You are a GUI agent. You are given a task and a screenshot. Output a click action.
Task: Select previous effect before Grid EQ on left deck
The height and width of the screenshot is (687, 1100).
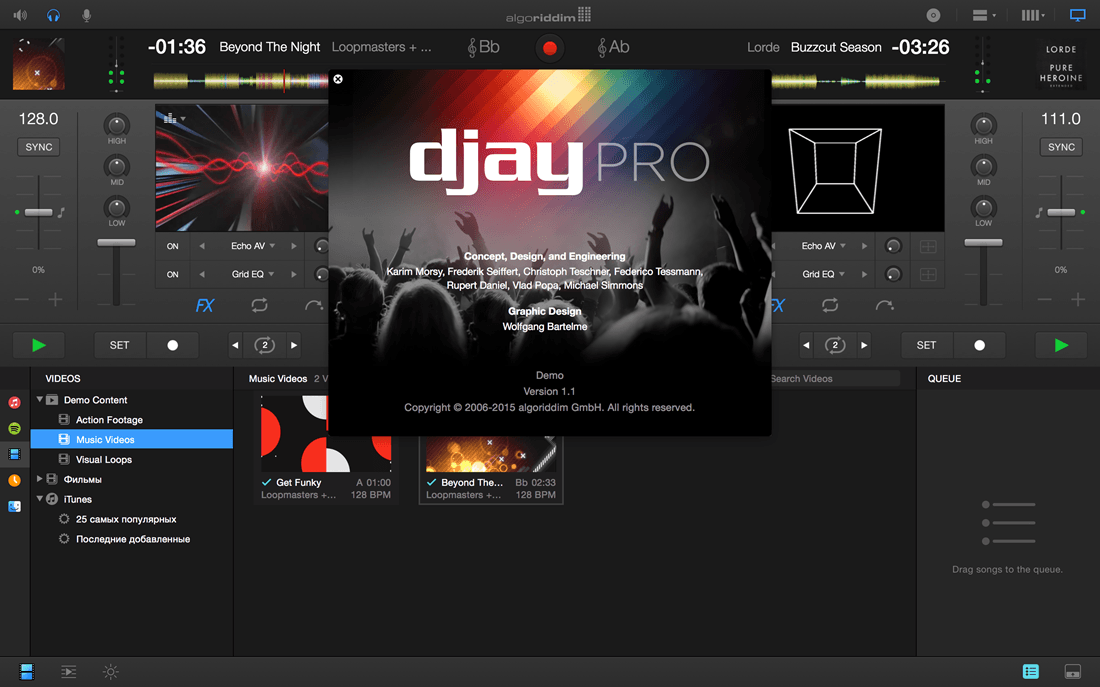pyautogui.click(x=202, y=274)
